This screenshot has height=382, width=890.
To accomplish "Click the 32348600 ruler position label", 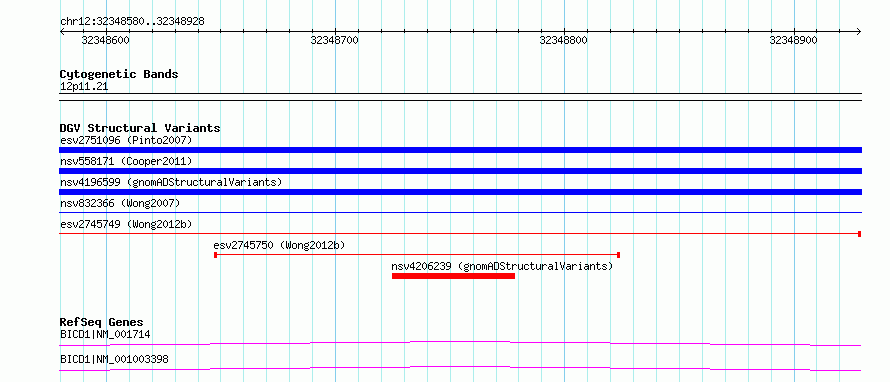I will (x=106, y=40).
